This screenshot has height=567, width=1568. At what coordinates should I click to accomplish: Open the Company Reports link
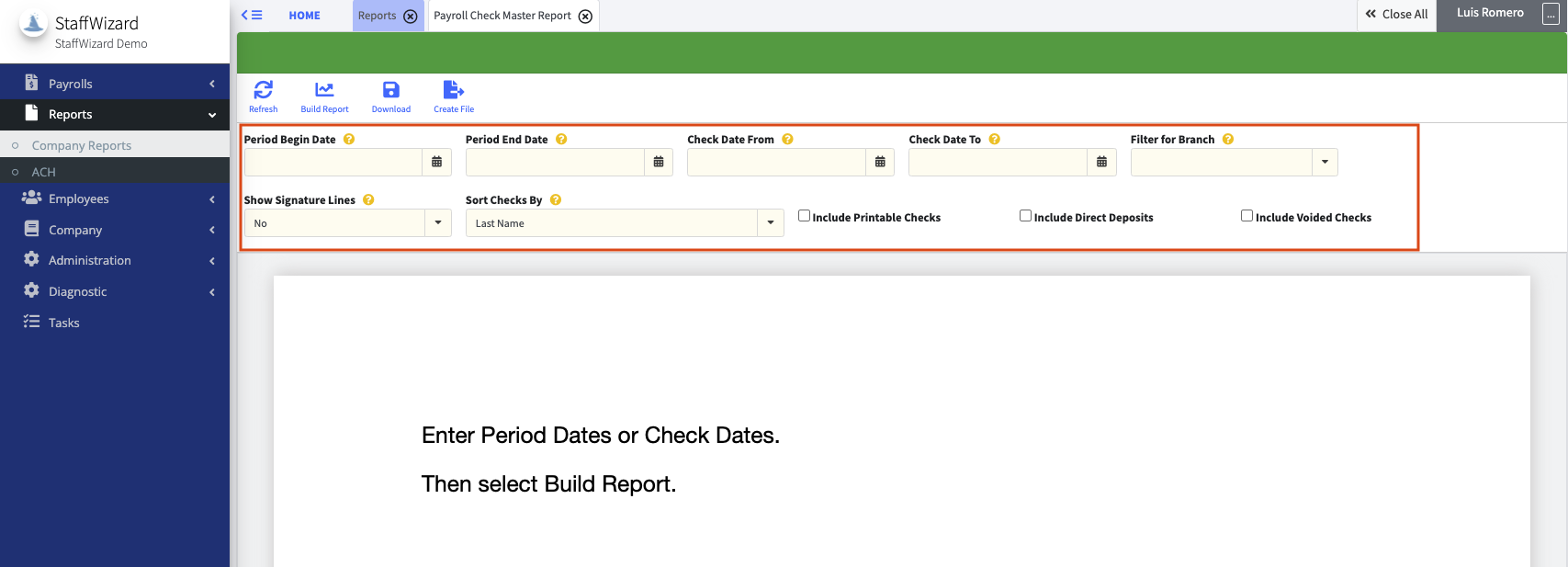[x=82, y=145]
